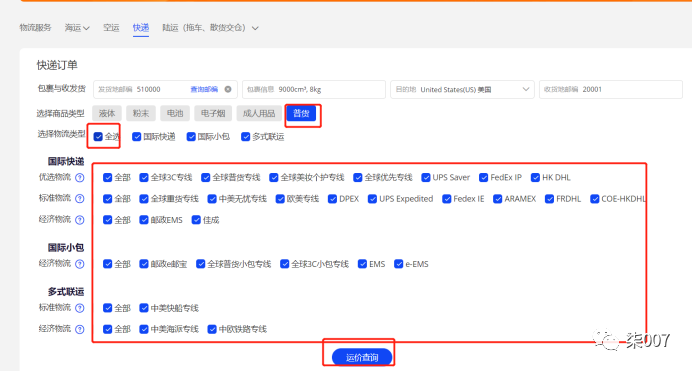Switch to the 空运 tab

coord(111,28)
